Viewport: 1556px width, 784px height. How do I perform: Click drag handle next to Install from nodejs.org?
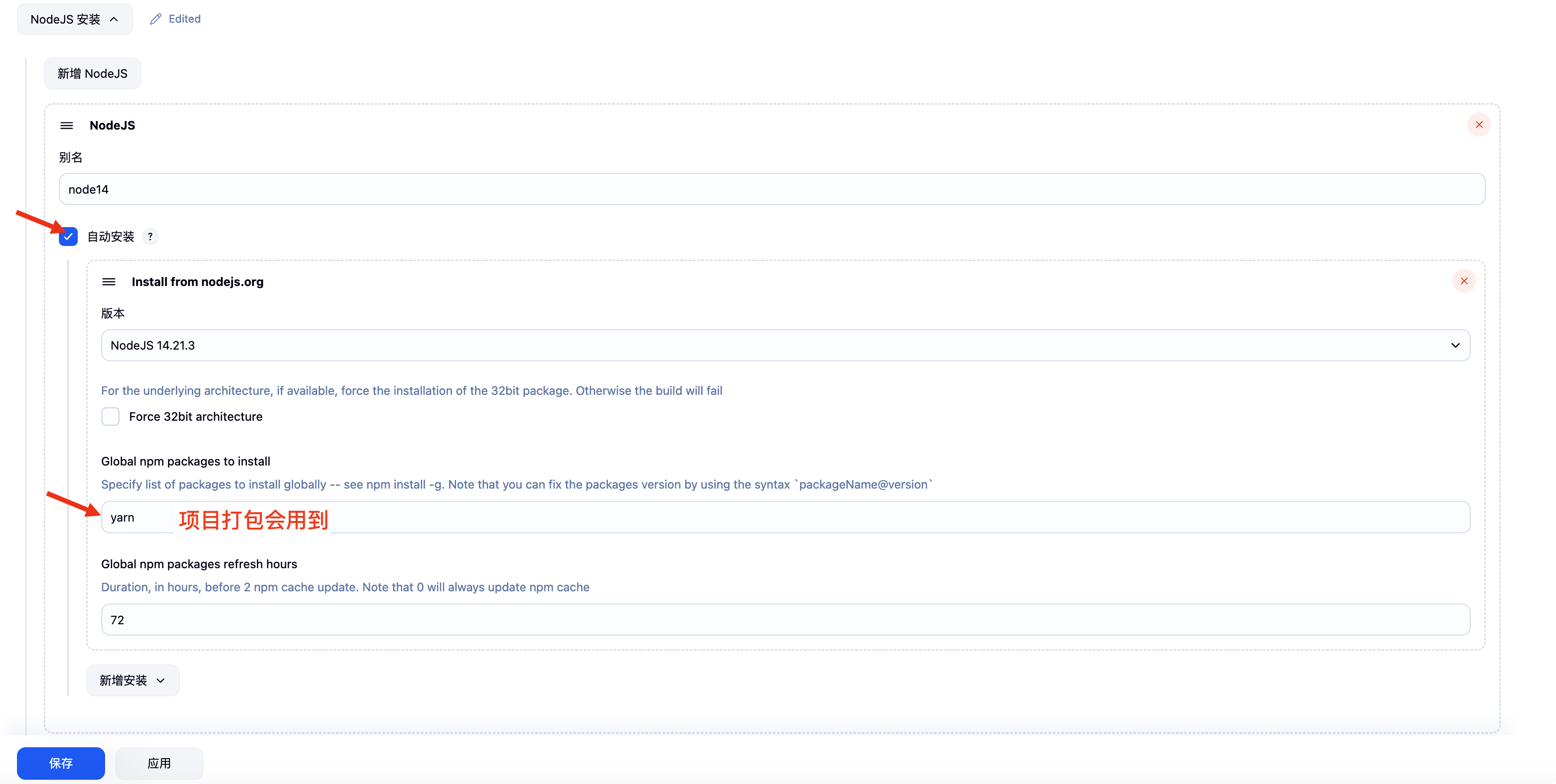coord(109,281)
